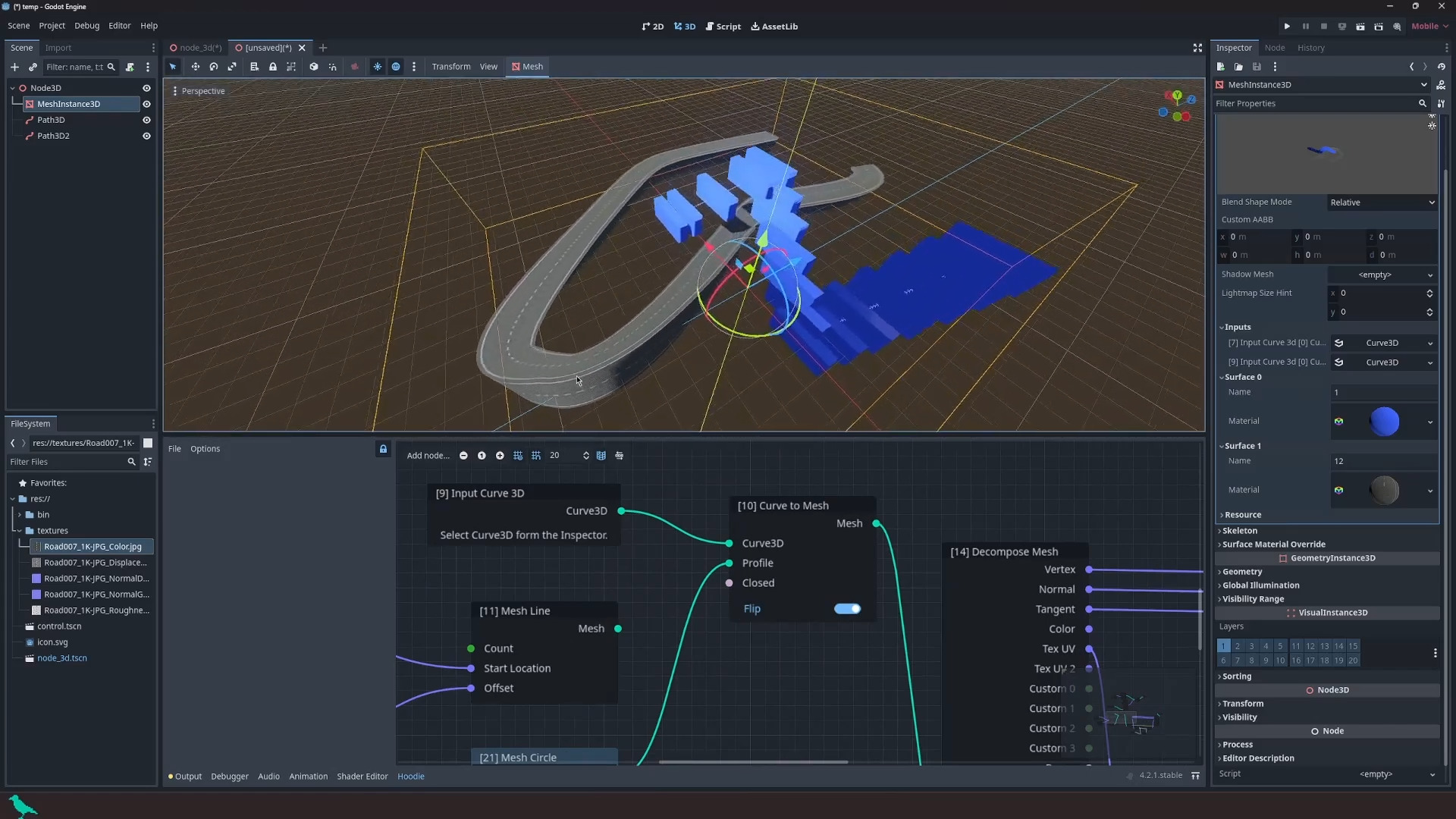Open the Shadow Mesh empty dropdown
Screen dimensions: 1456x819
click(1382, 275)
